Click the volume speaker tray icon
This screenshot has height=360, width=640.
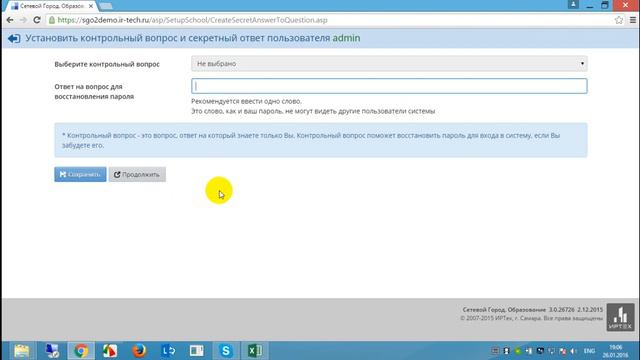click(574, 351)
